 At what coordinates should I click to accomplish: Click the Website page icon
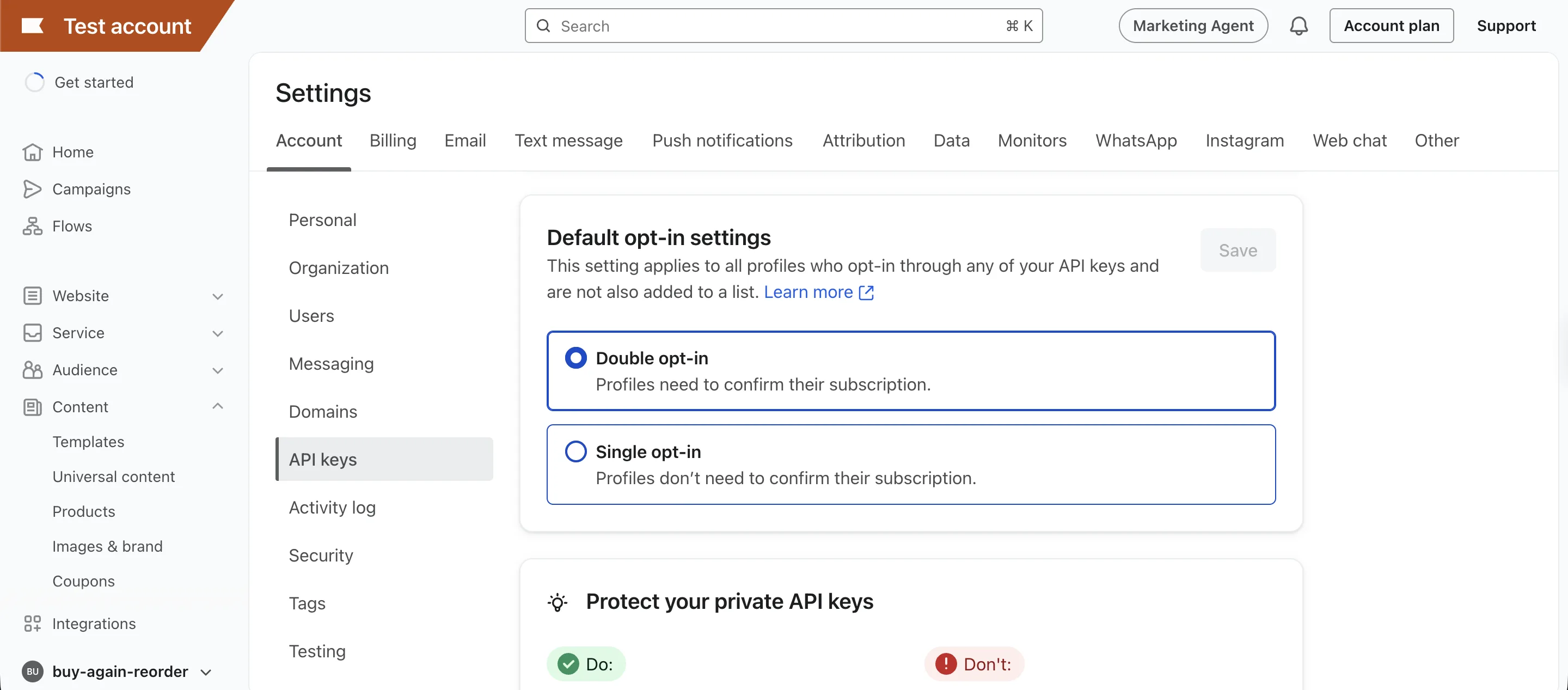(32, 296)
